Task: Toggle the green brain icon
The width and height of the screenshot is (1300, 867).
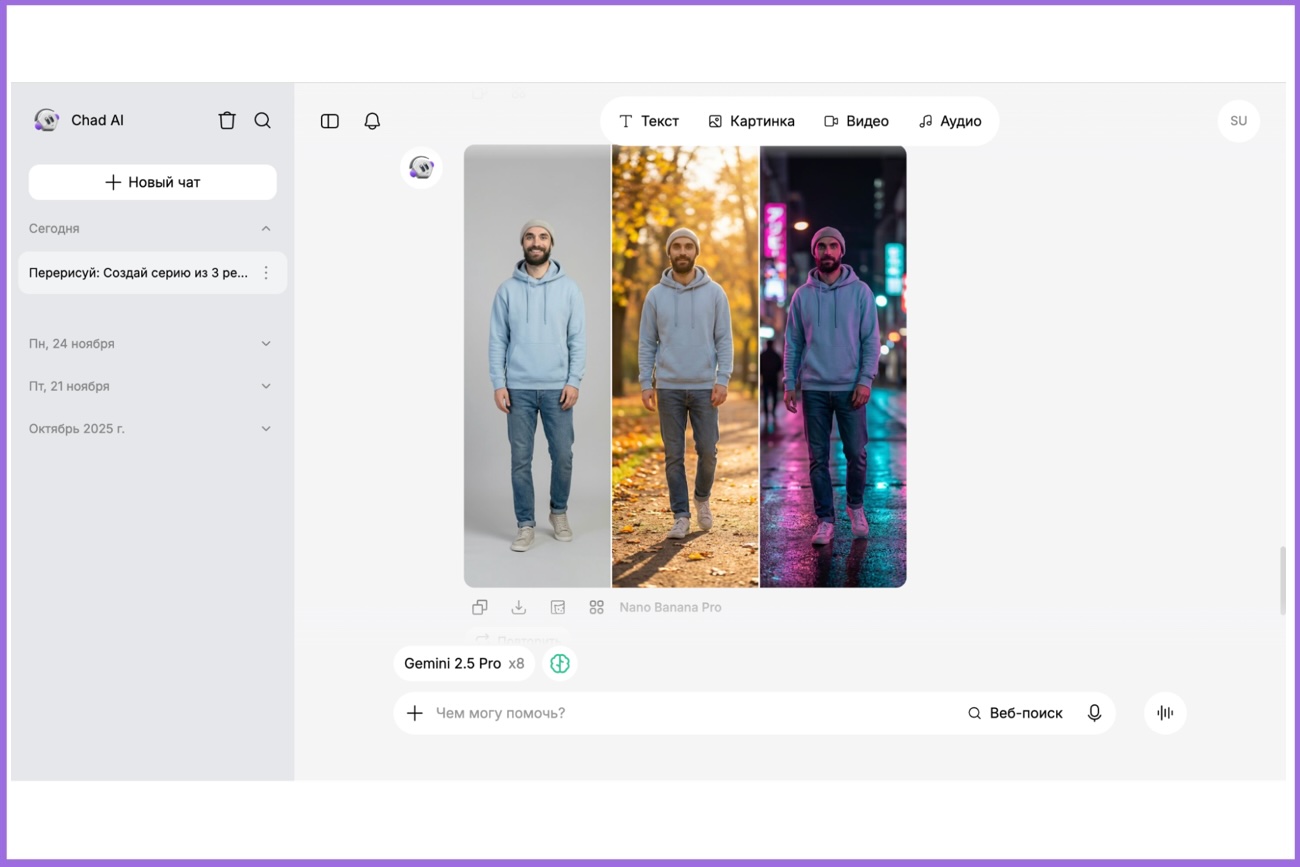Action: click(x=560, y=663)
